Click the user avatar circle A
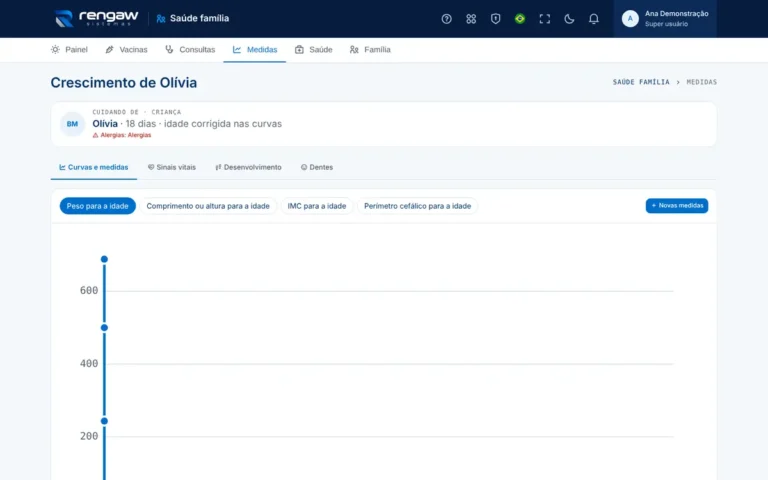 pos(630,19)
